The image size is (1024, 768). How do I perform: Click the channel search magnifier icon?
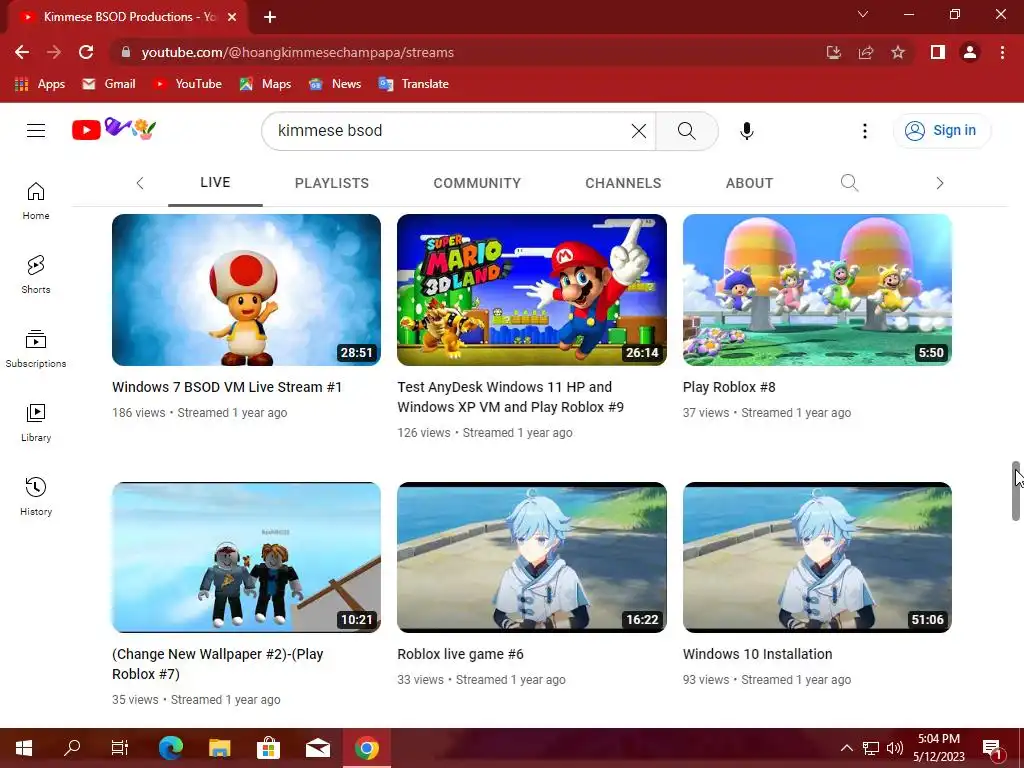pos(849,183)
